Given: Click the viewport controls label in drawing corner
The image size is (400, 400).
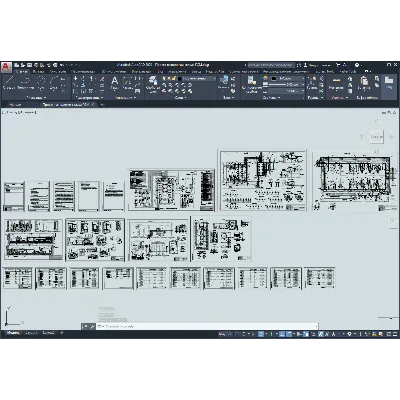Looking at the screenshot, I should (19, 113).
